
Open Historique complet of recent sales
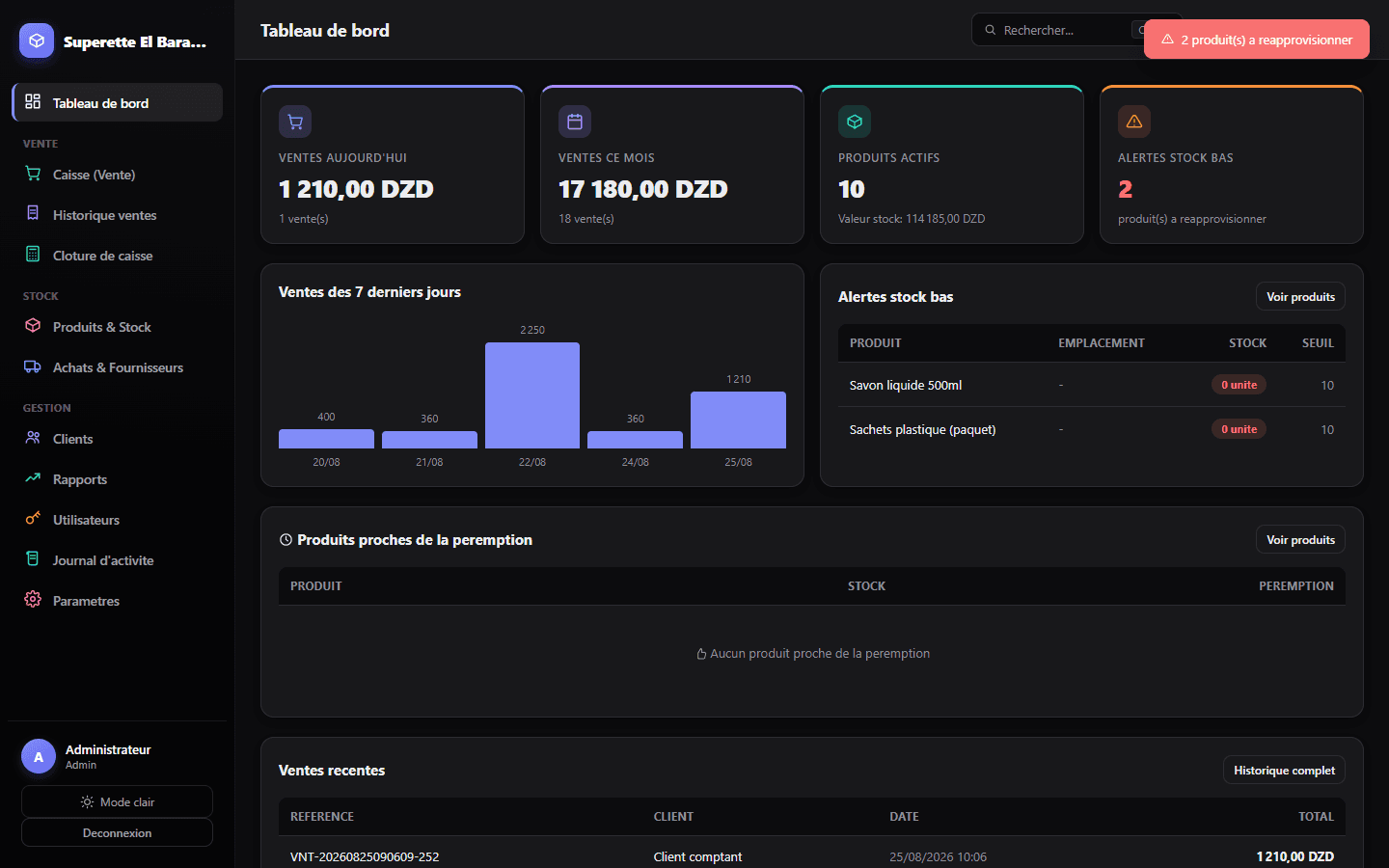[1284, 771]
